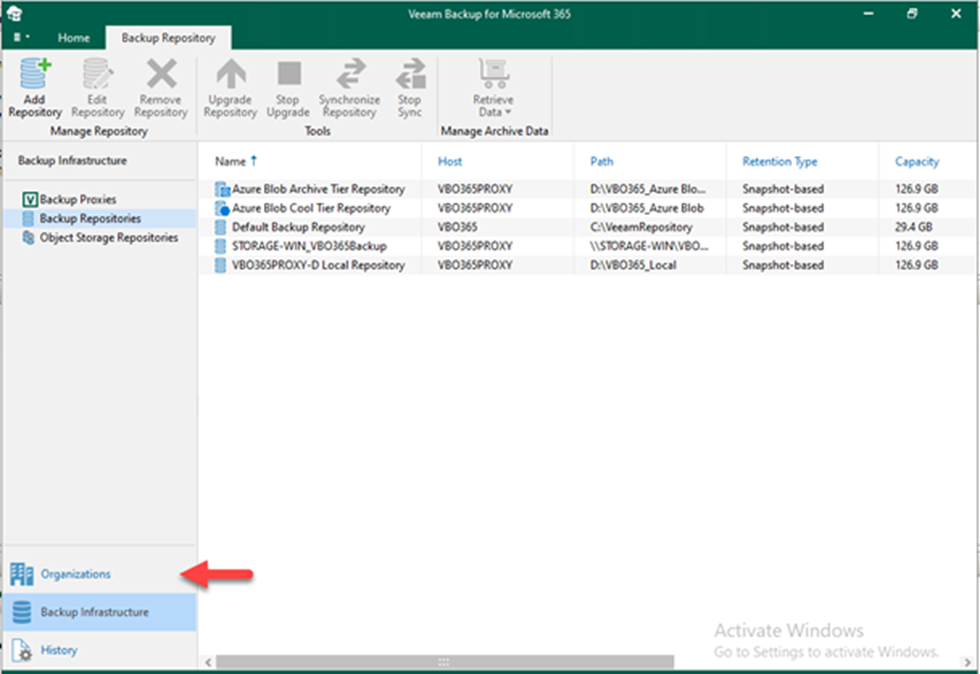Restore down the Veeam Backup window
The height and width of the screenshot is (674, 980).
coord(912,13)
